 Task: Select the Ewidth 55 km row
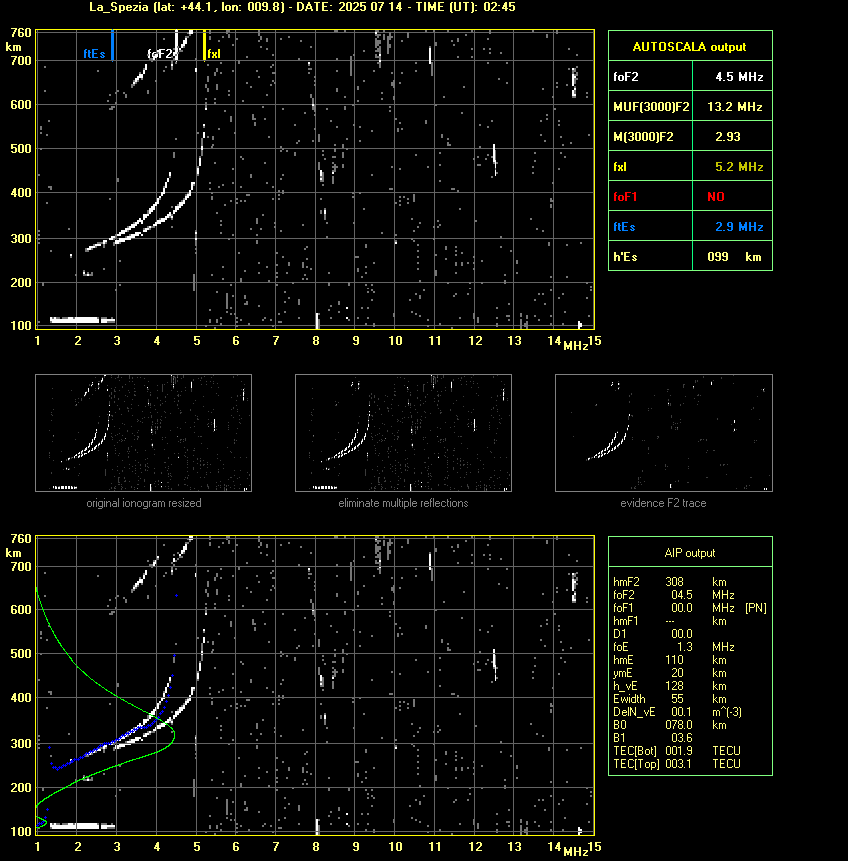670,699
